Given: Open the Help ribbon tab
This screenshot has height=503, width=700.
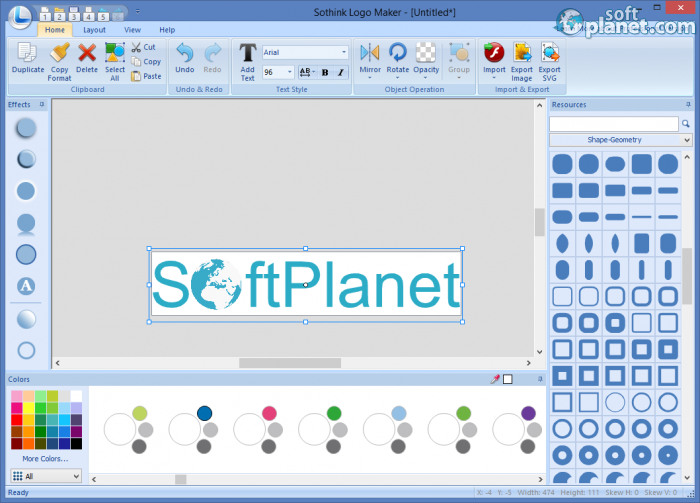Looking at the screenshot, I should coord(167,30).
